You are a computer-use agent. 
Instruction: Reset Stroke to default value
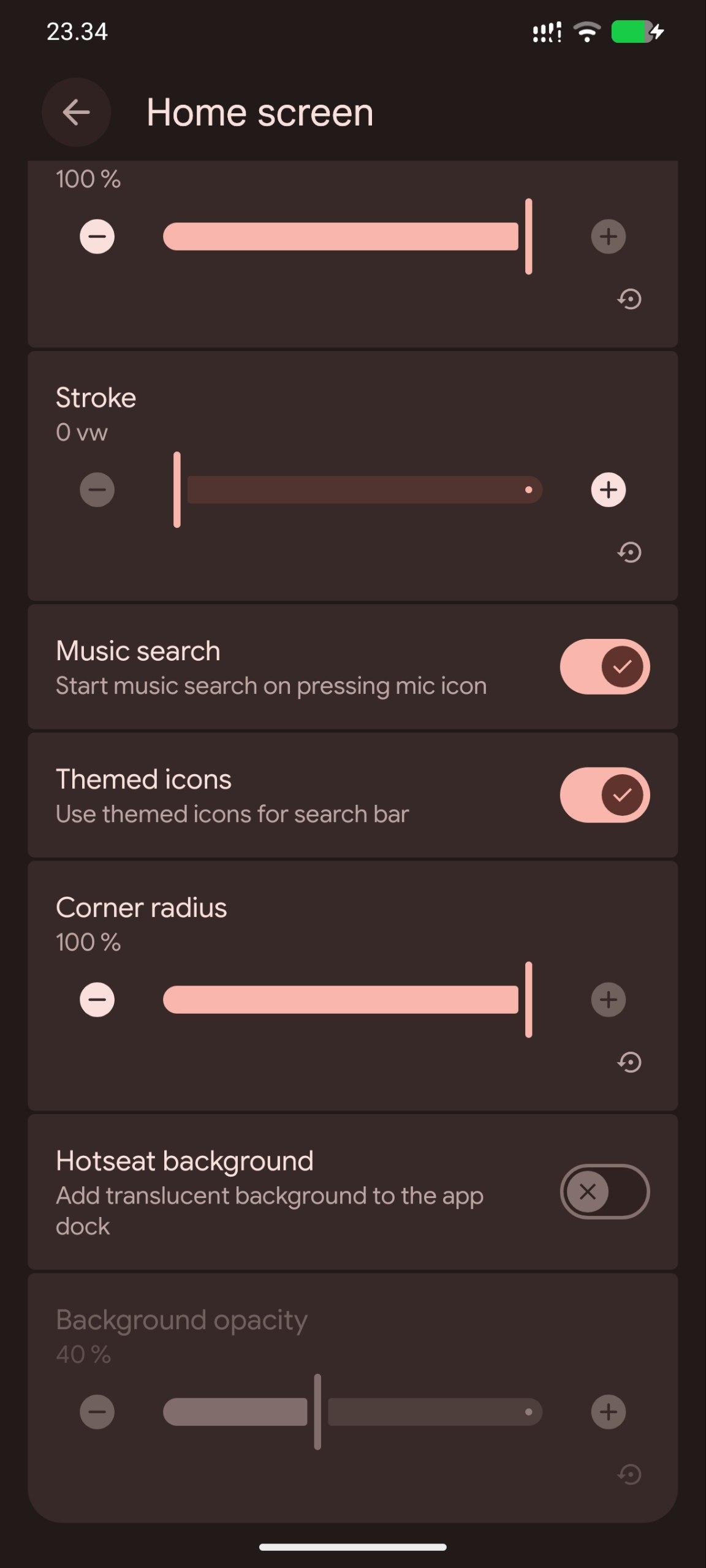coord(629,552)
